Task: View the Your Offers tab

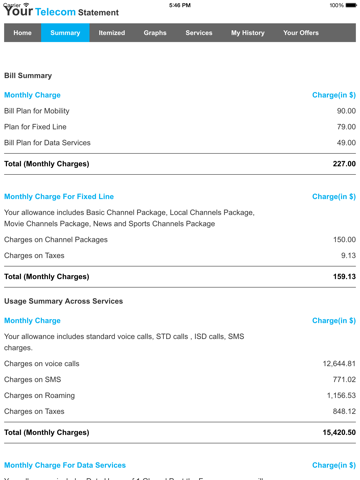Action: point(301,33)
